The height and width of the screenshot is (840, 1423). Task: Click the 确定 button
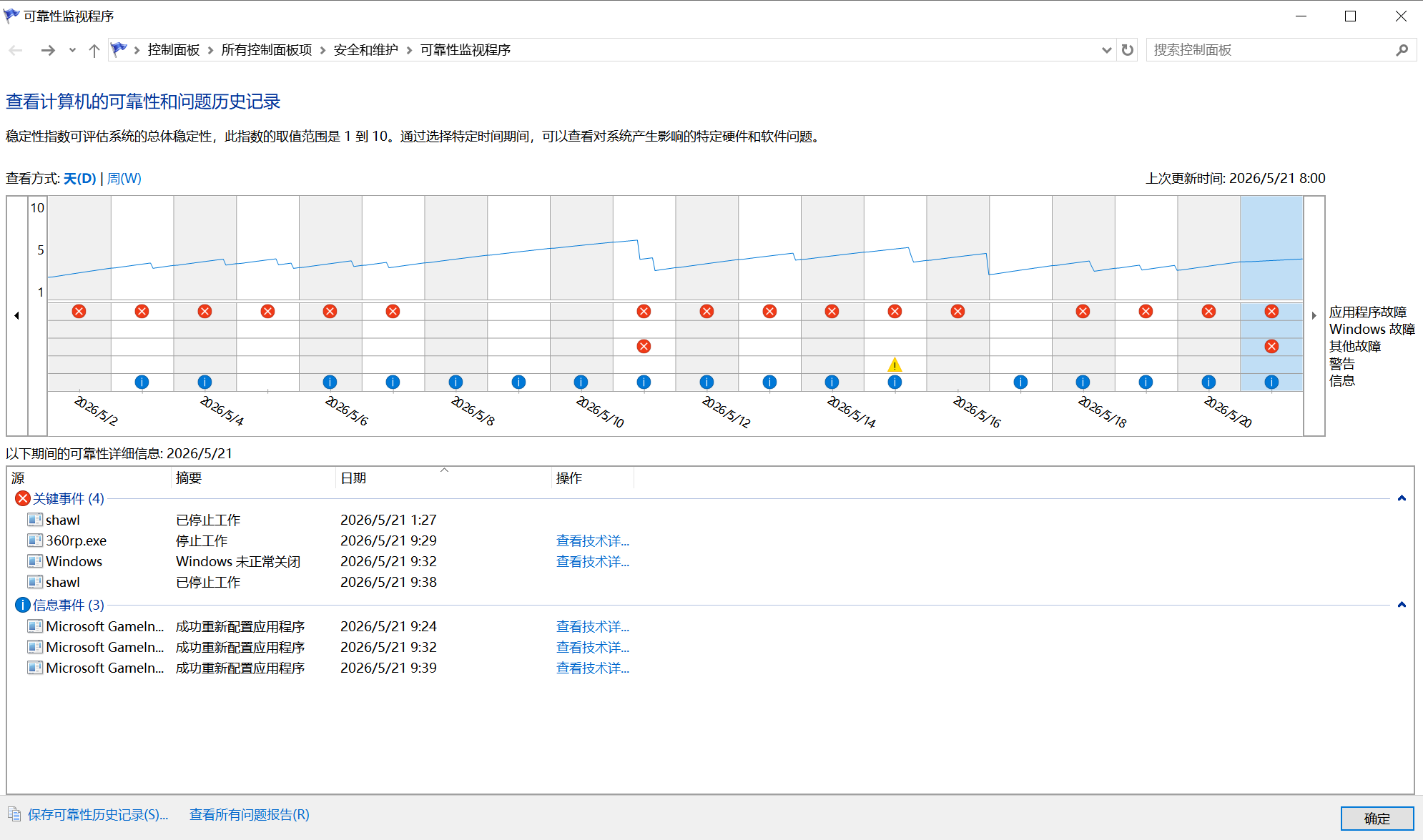click(1377, 819)
